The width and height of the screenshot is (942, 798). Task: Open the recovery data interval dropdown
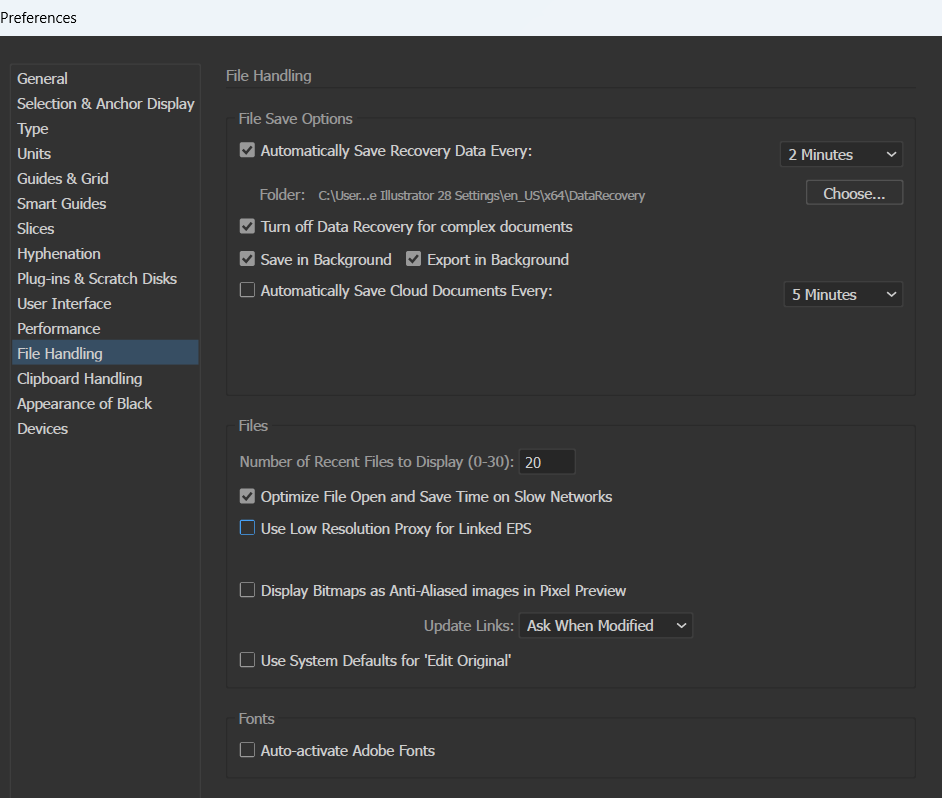point(841,154)
